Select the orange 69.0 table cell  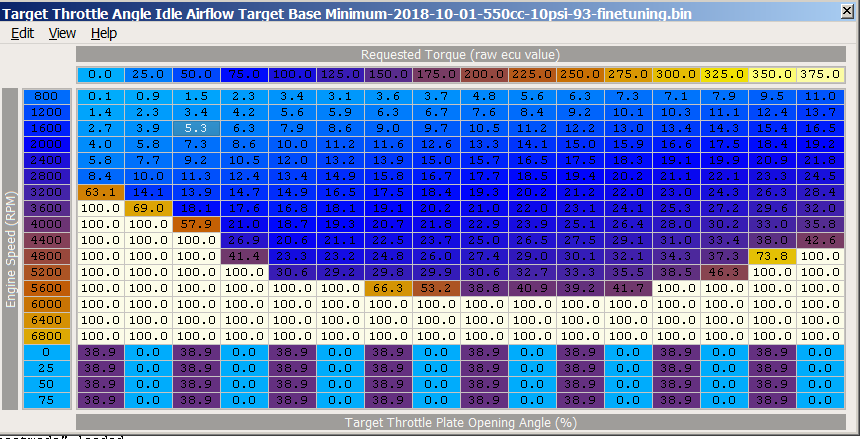click(148, 208)
